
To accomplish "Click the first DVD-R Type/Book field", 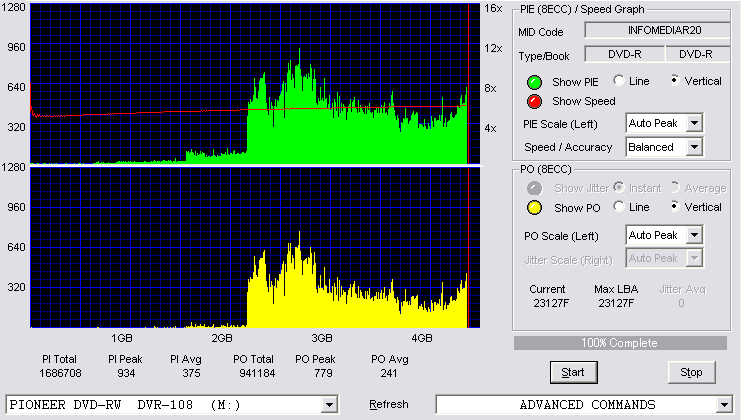I will [625, 54].
